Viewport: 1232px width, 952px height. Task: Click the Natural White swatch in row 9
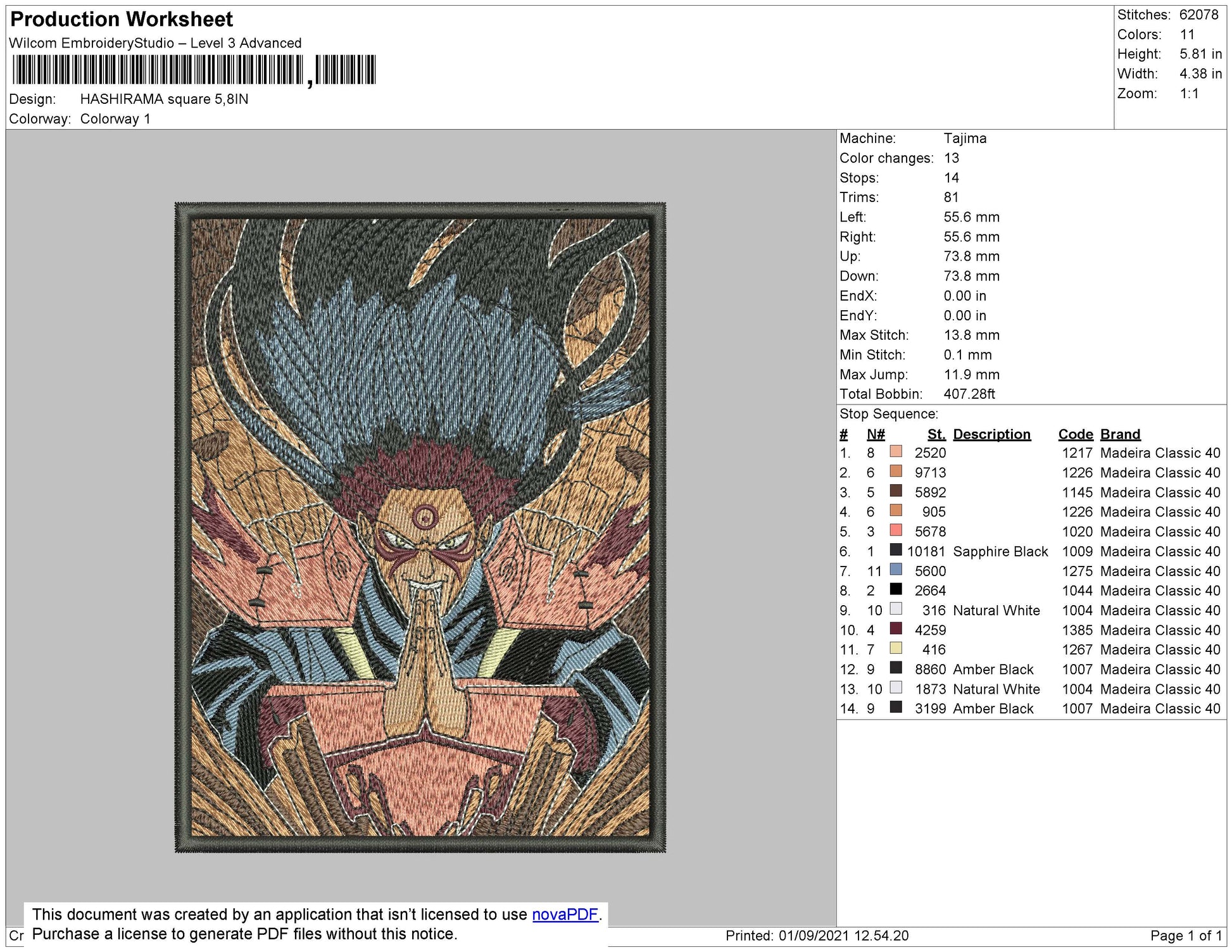click(x=895, y=609)
